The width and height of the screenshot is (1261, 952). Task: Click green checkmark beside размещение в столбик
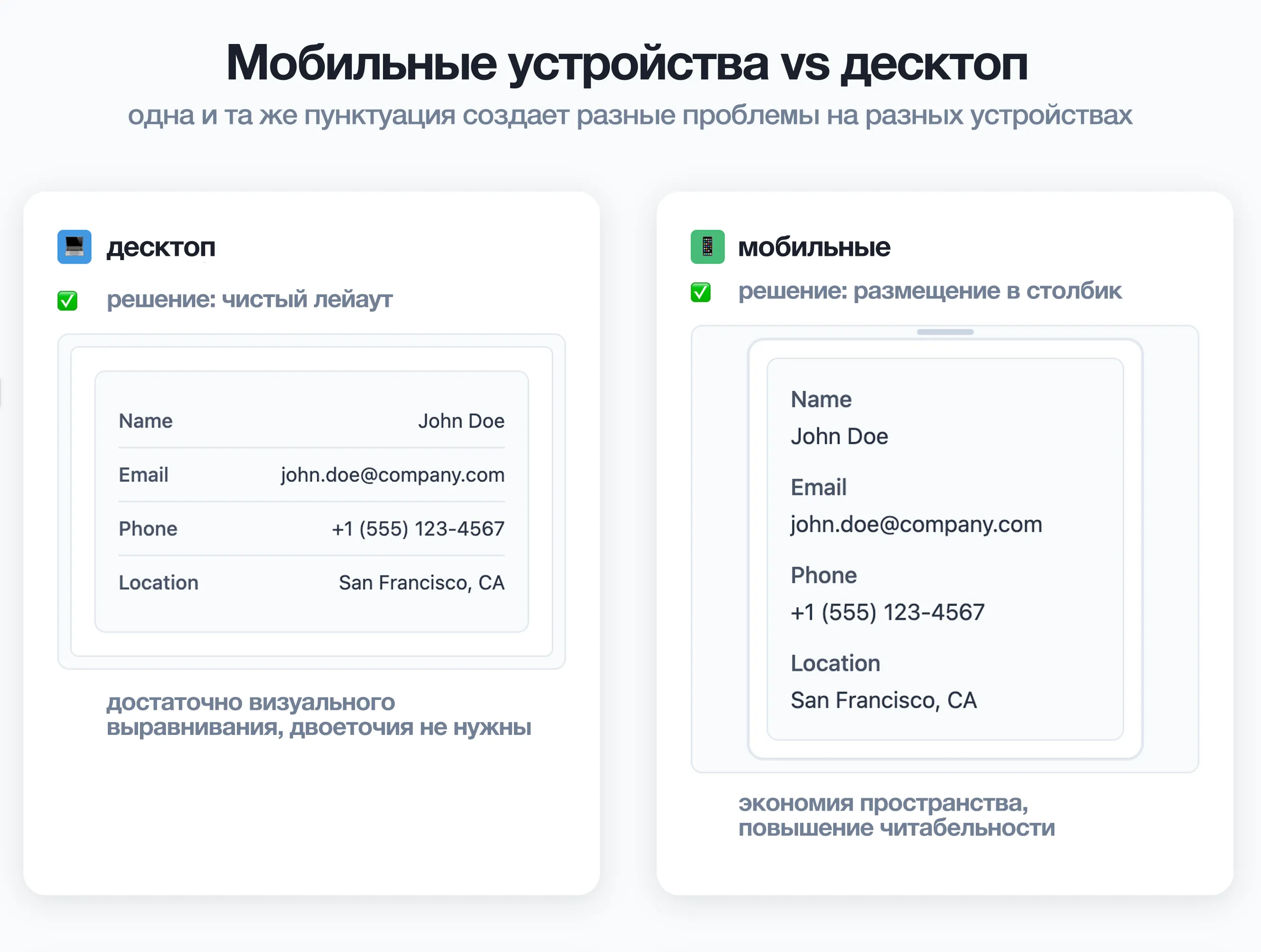tap(701, 292)
